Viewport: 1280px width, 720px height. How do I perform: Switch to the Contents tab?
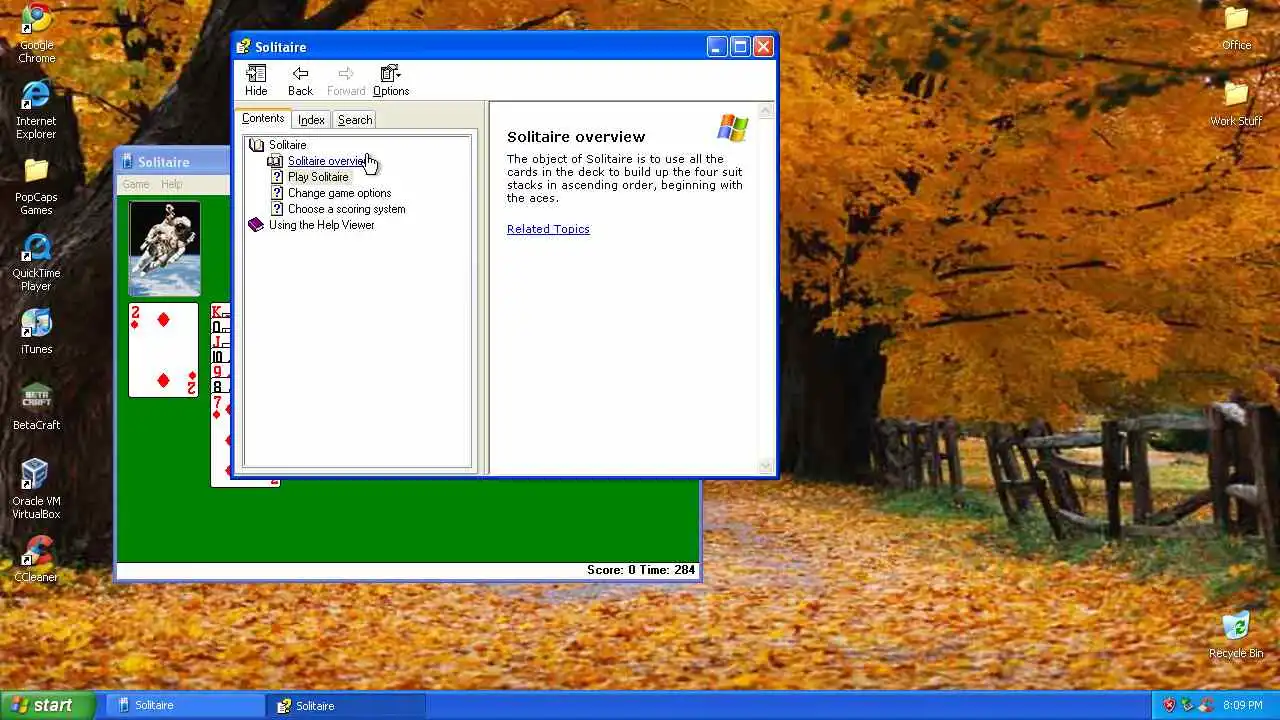[x=263, y=118]
